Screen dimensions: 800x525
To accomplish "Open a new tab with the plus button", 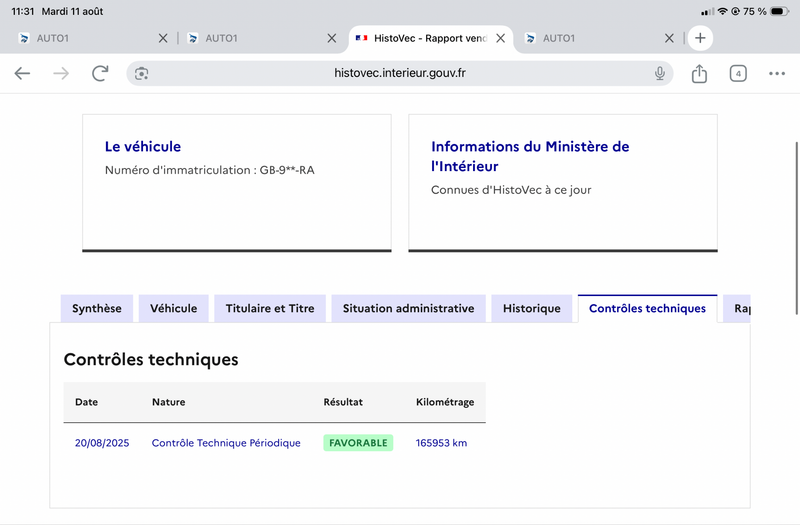I will click(700, 38).
